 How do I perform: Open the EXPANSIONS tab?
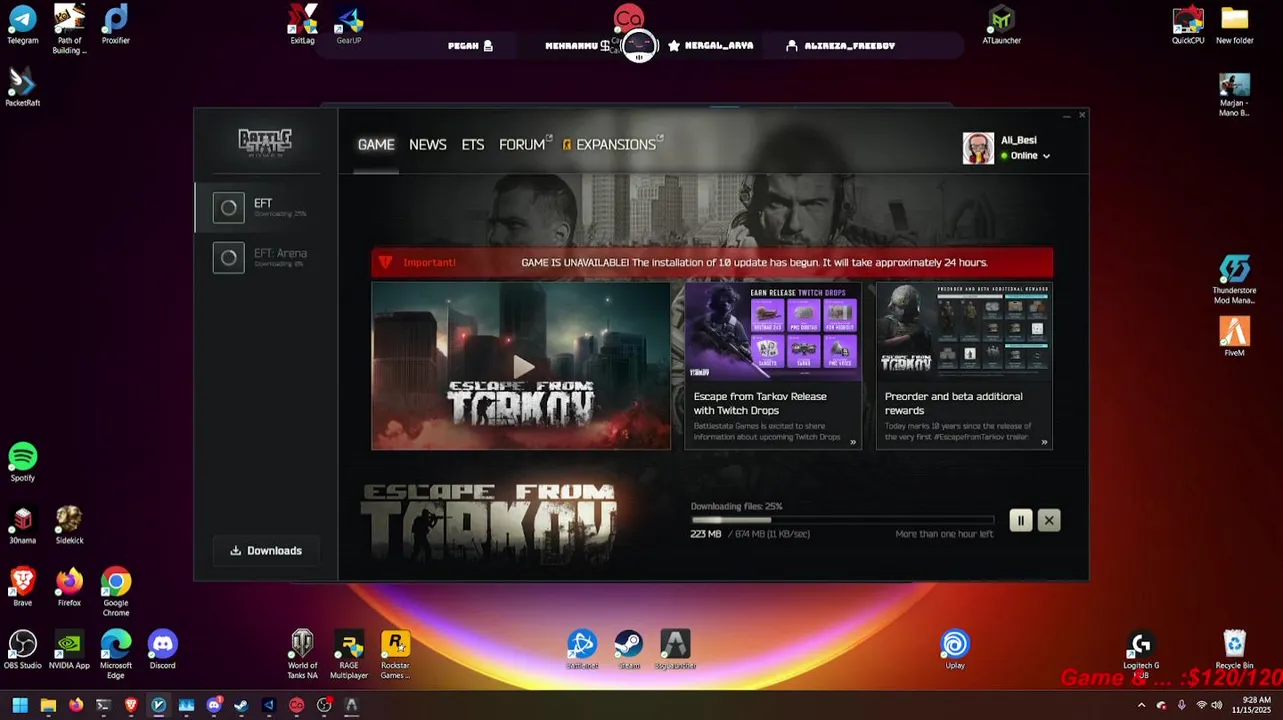[612, 145]
